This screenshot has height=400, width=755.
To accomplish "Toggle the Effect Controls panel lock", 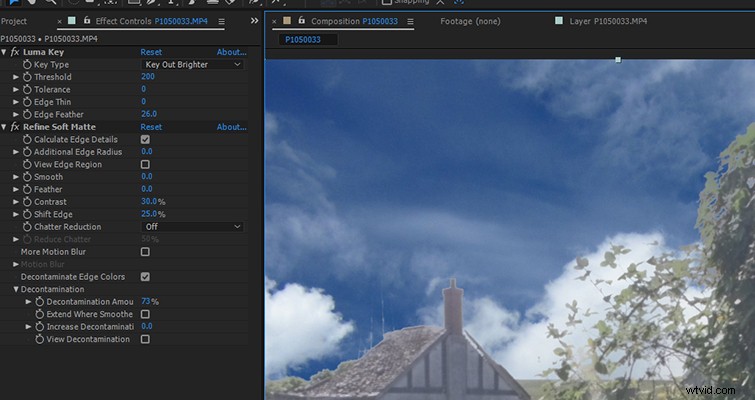I will pos(87,21).
